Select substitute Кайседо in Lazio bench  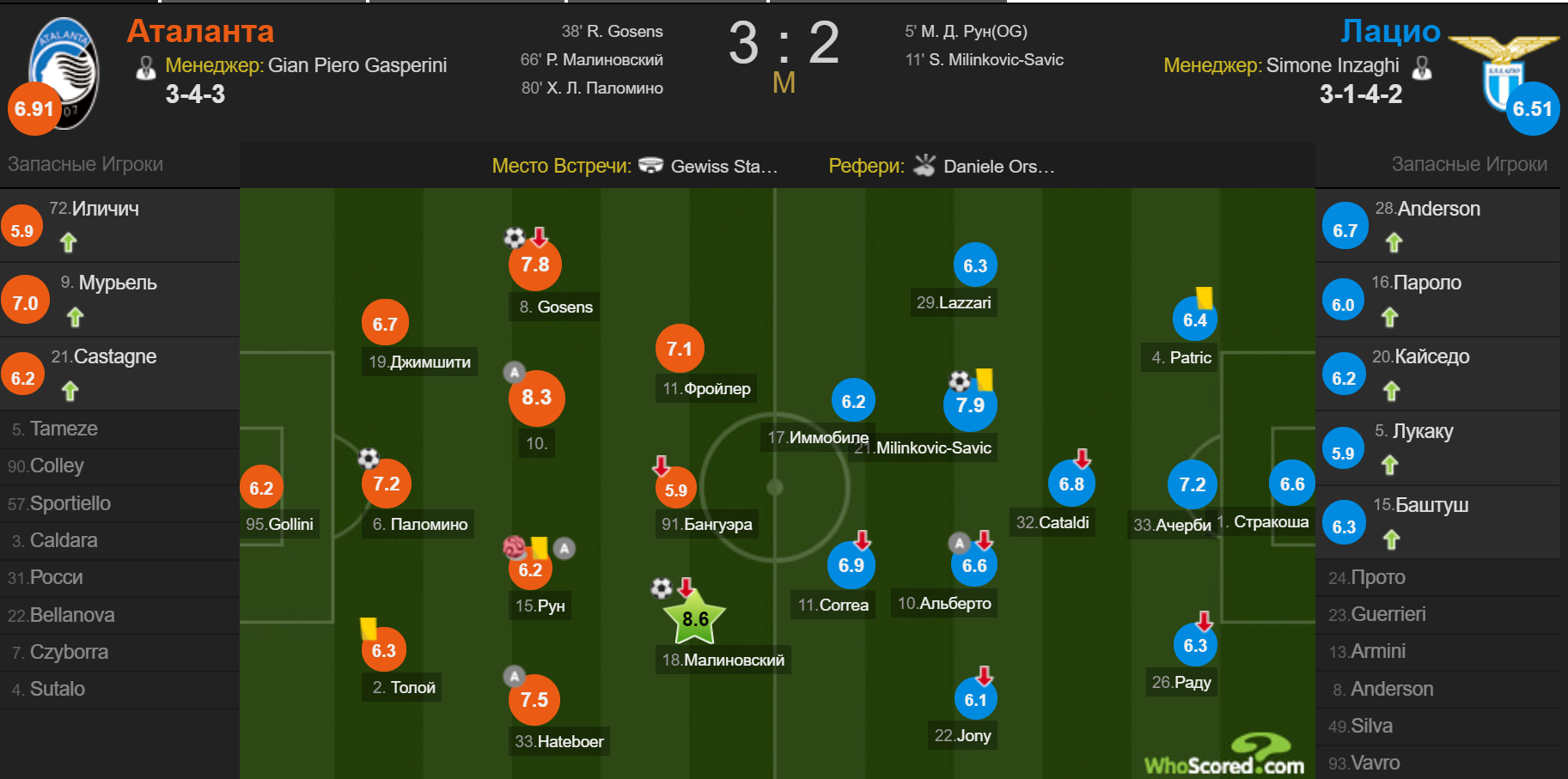(1438, 374)
